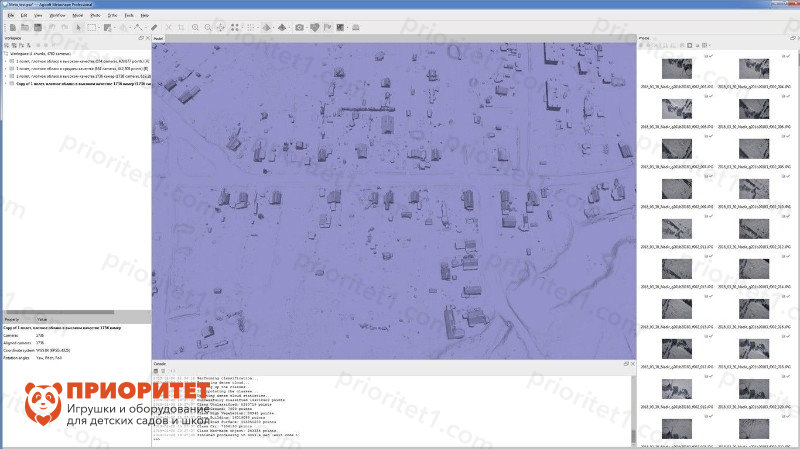Open the View menu
The image size is (800, 449).
tap(38, 15)
